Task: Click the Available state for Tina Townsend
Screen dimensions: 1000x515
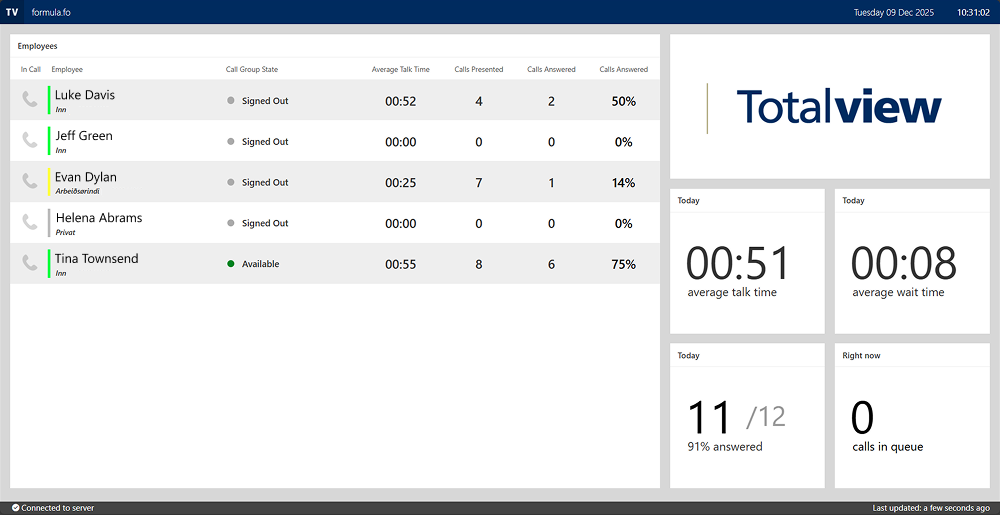Action: tap(260, 264)
